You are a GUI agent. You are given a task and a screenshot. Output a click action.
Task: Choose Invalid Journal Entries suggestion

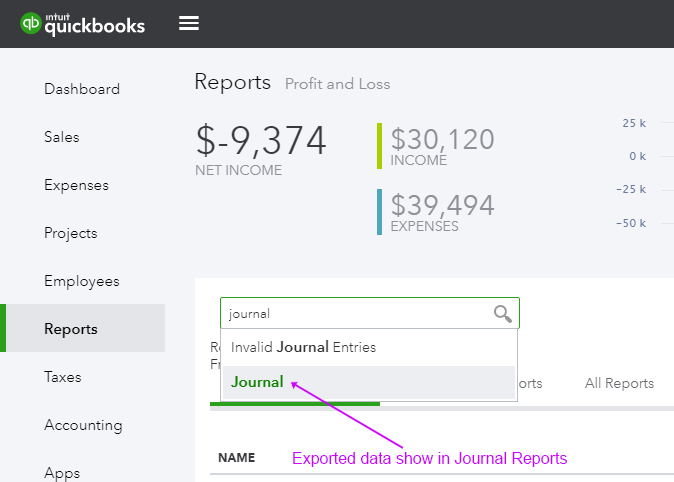(369, 347)
